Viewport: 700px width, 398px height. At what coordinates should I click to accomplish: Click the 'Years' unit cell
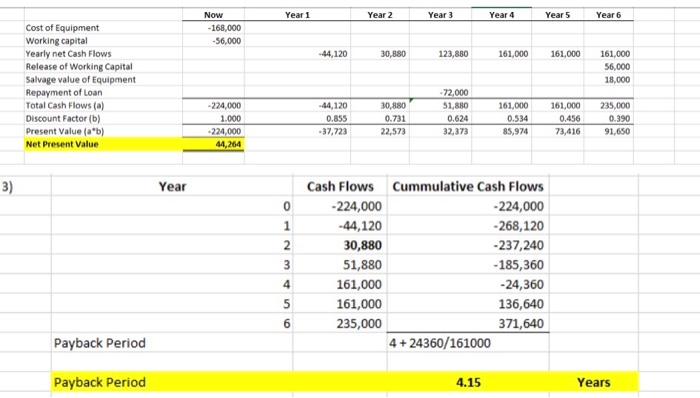click(593, 382)
